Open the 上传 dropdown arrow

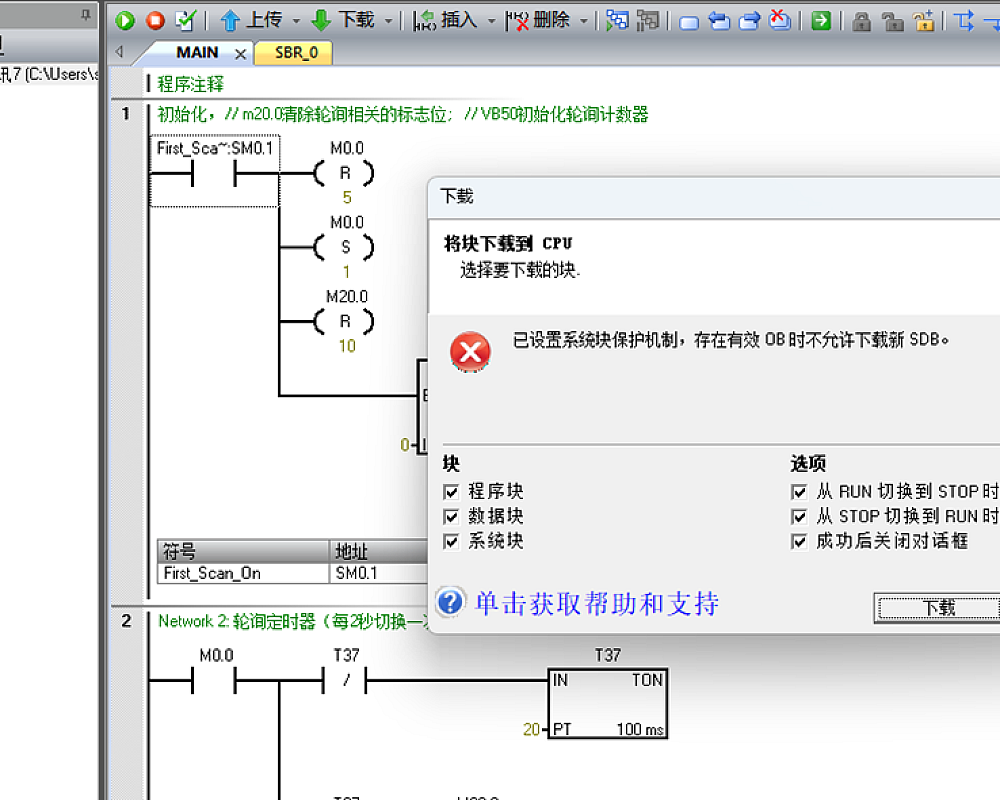pyautogui.click(x=296, y=21)
